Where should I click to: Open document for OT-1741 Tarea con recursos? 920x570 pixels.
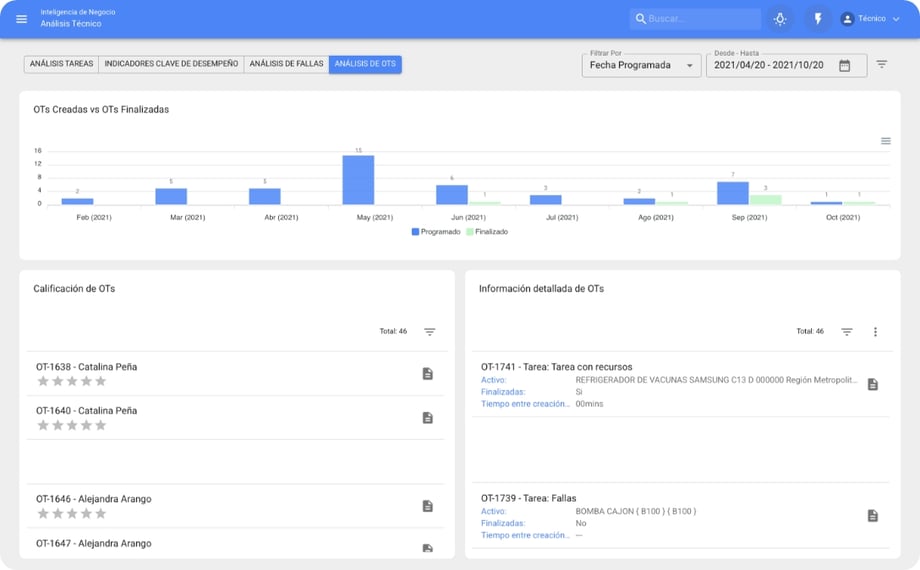(872, 385)
